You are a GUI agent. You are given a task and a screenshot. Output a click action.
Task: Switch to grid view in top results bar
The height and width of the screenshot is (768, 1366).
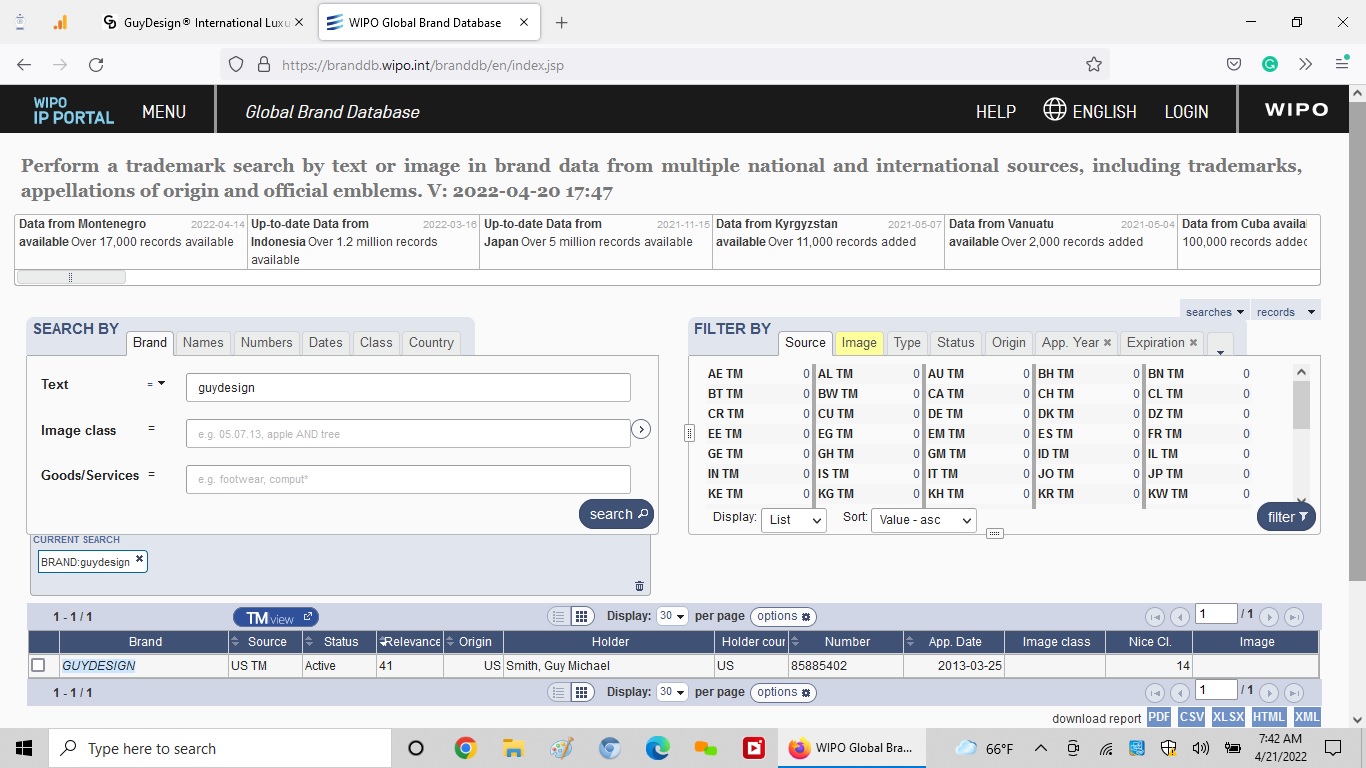point(583,616)
